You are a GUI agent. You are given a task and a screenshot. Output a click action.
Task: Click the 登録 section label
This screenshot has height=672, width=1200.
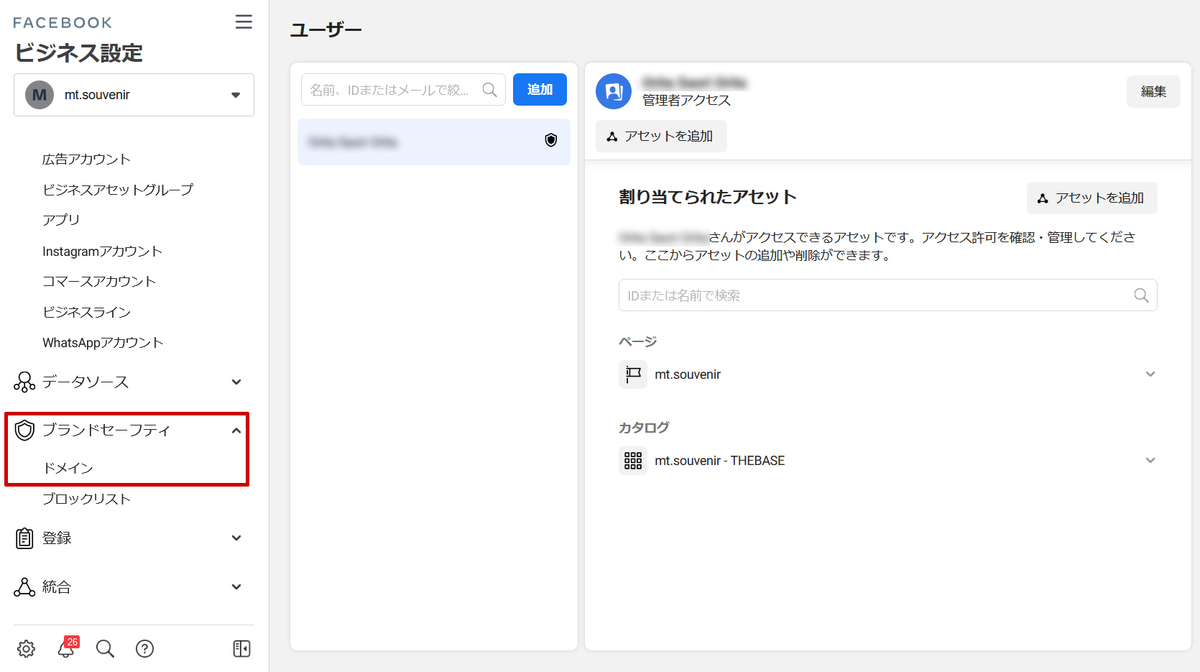click(x=57, y=538)
